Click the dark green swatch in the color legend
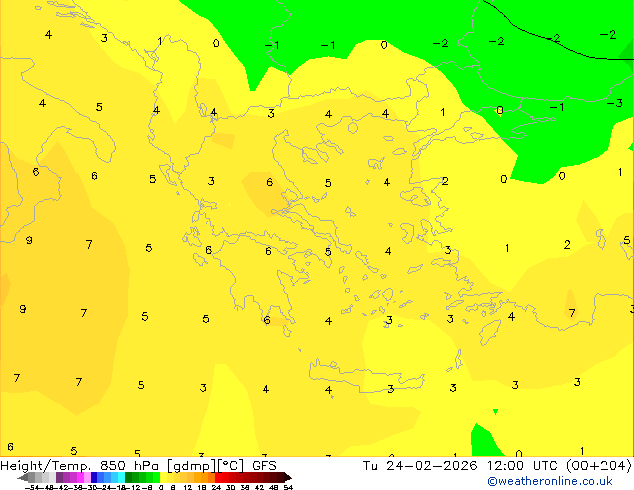The height and width of the screenshot is (490, 634). pyautogui.click(x=129, y=478)
